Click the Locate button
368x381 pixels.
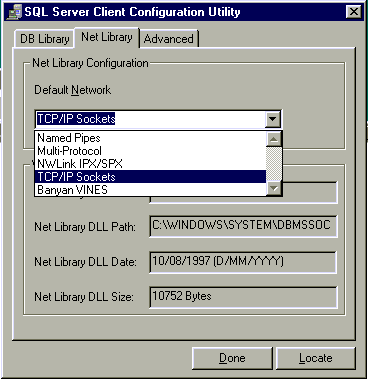pyautogui.click(x=316, y=358)
